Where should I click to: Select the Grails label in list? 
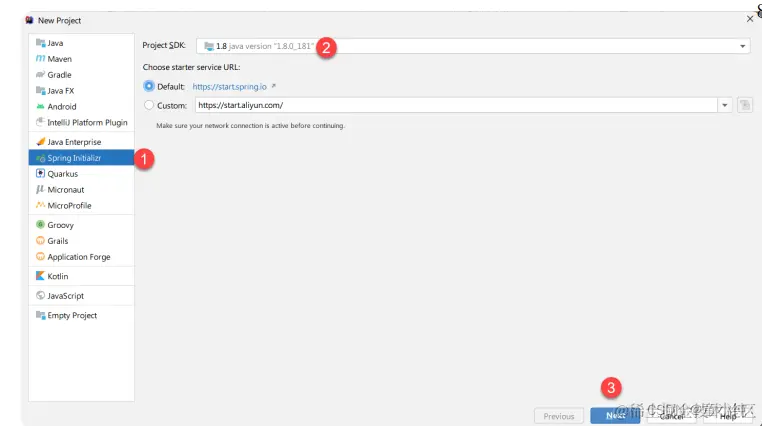[x=58, y=241]
